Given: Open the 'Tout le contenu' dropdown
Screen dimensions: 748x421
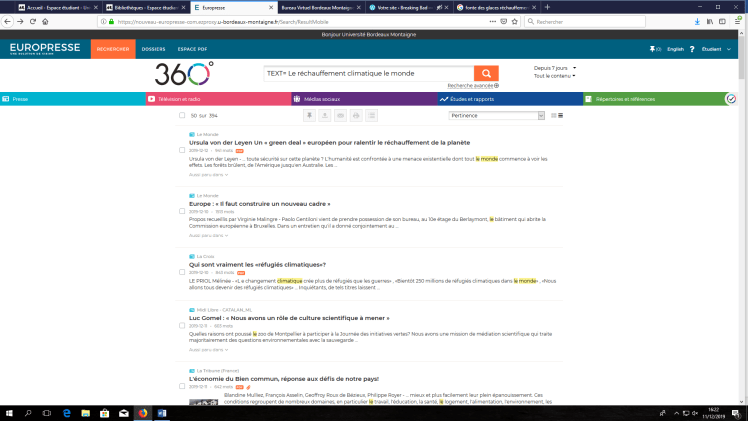Looking at the screenshot, I should pyautogui.click(x=555, y=76).
